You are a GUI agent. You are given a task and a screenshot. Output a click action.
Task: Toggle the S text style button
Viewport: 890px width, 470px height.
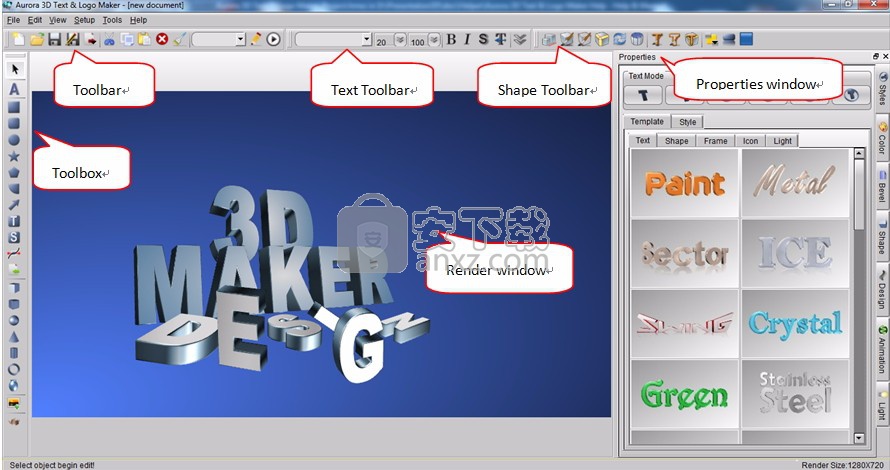483,39
